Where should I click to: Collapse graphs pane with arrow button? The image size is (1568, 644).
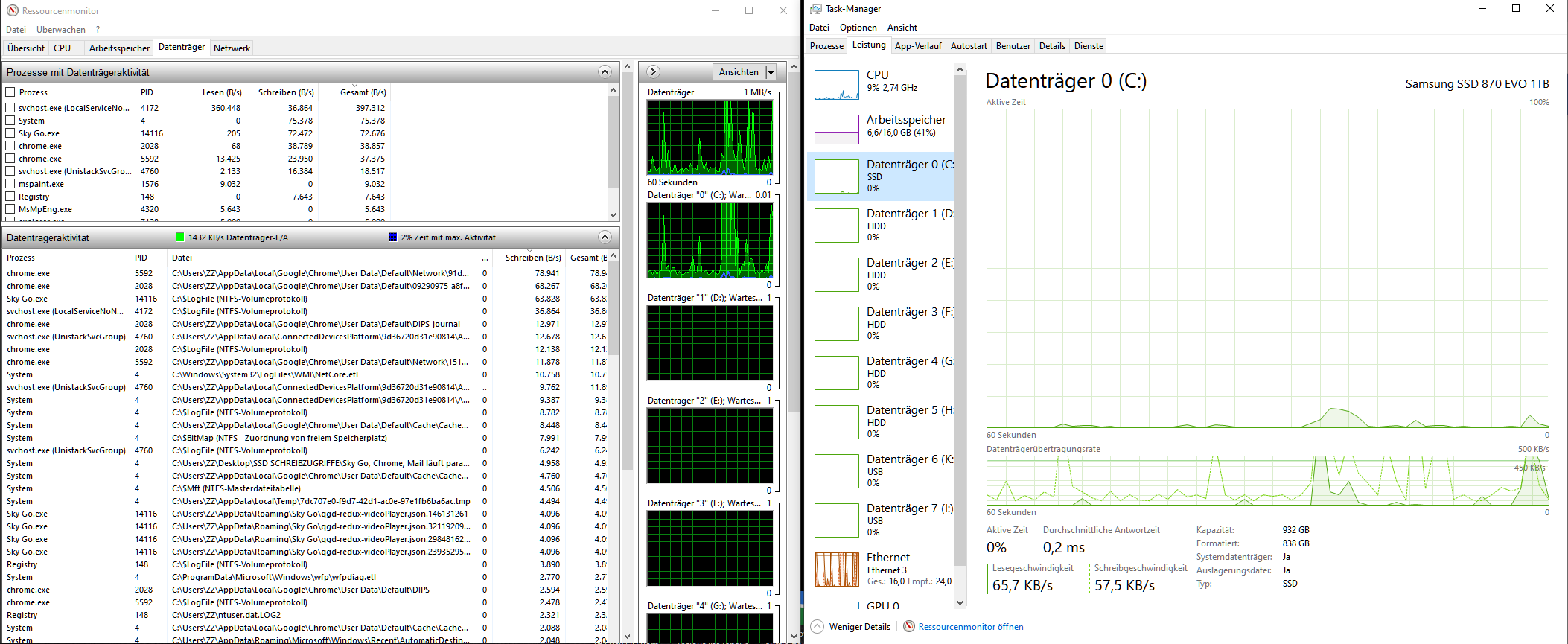tap(653, 71)
